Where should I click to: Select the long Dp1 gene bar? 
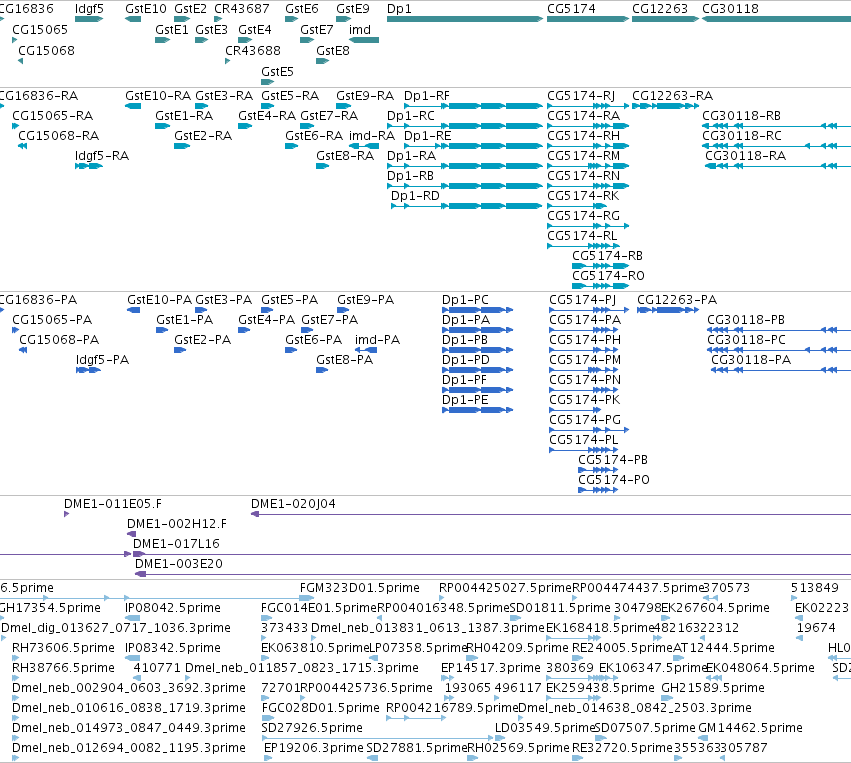pos(465,19)
